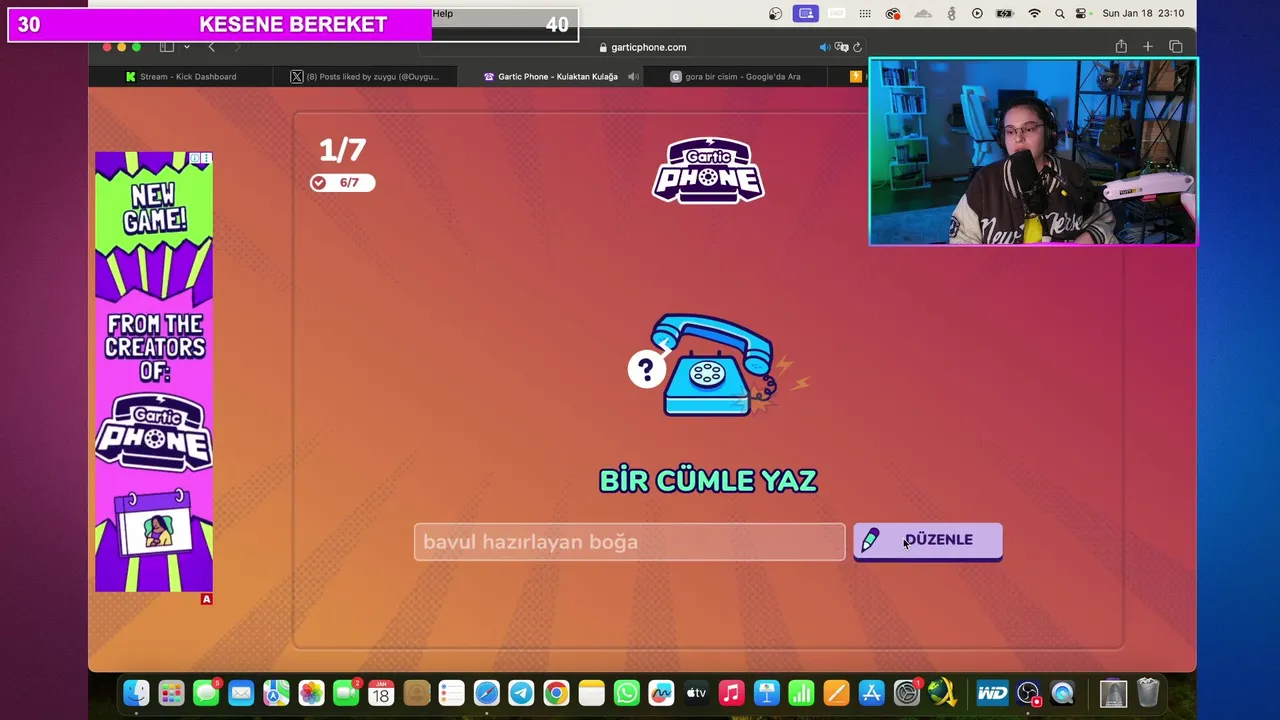The image size is (1280, 720).
Task: Go back in Safari
Action: coord(211,47)
